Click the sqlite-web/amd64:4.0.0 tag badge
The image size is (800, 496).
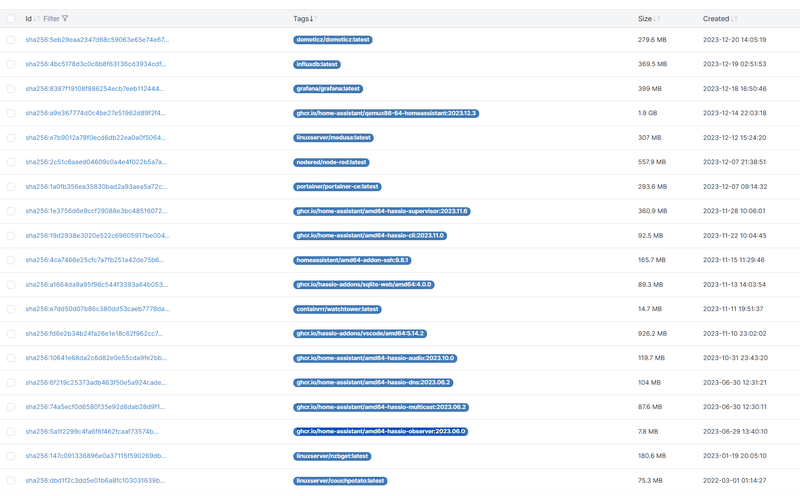364,285
